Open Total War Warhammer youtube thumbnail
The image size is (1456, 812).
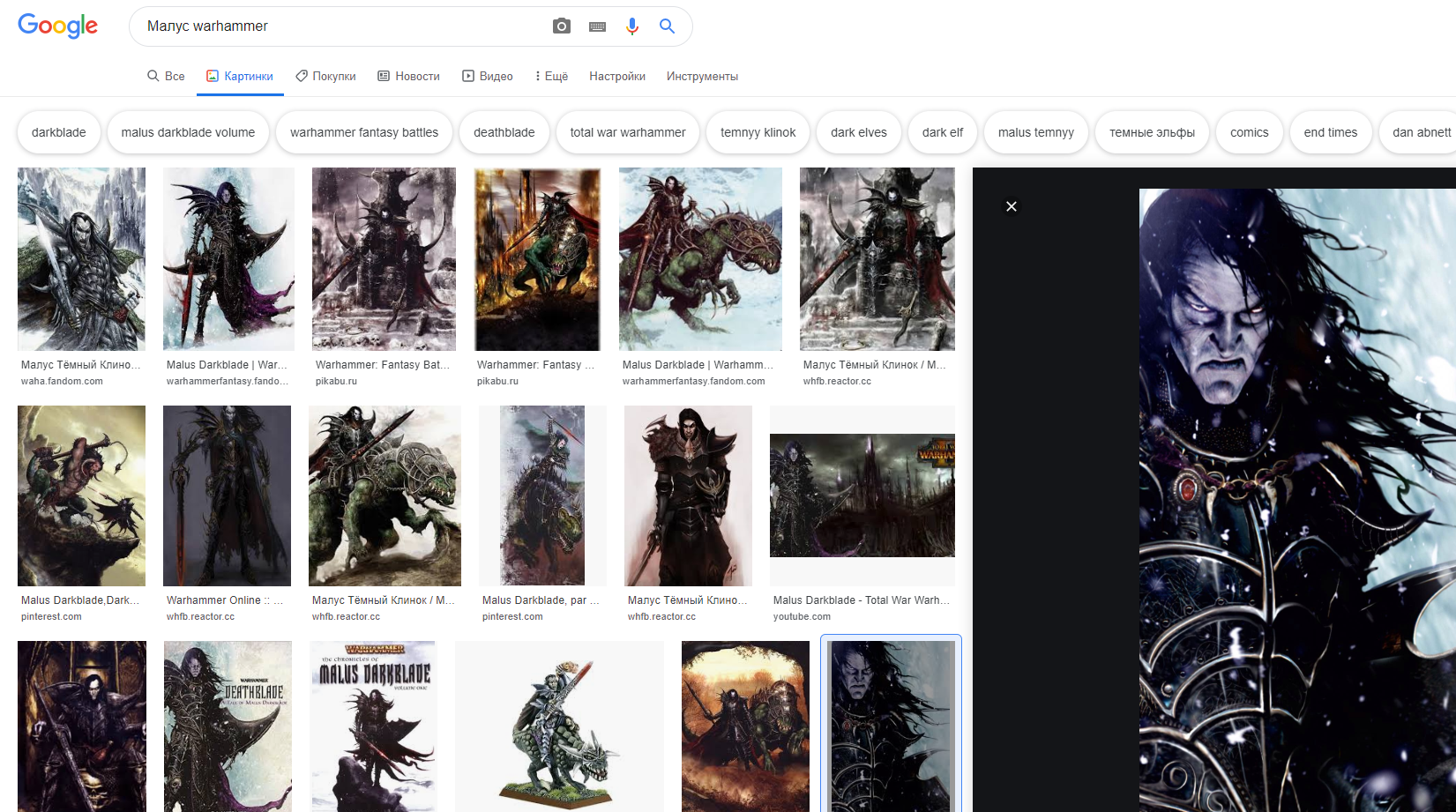click(x=862, y=495)
